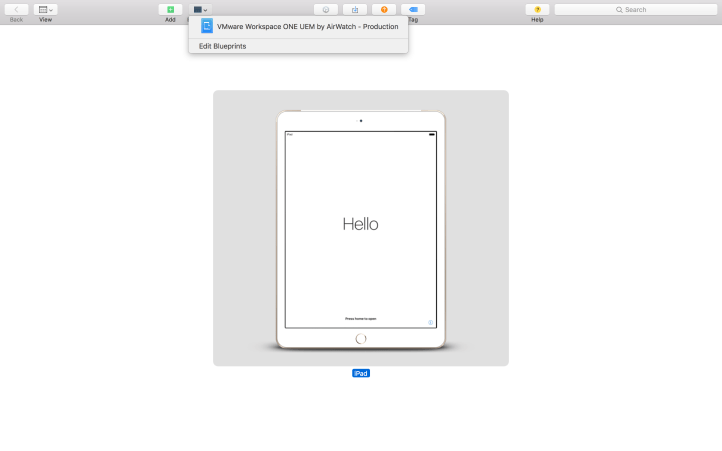Viewport: 722px width, 451px height.
Task: Open Help with the question-mark icon
Action: [537, 10]
